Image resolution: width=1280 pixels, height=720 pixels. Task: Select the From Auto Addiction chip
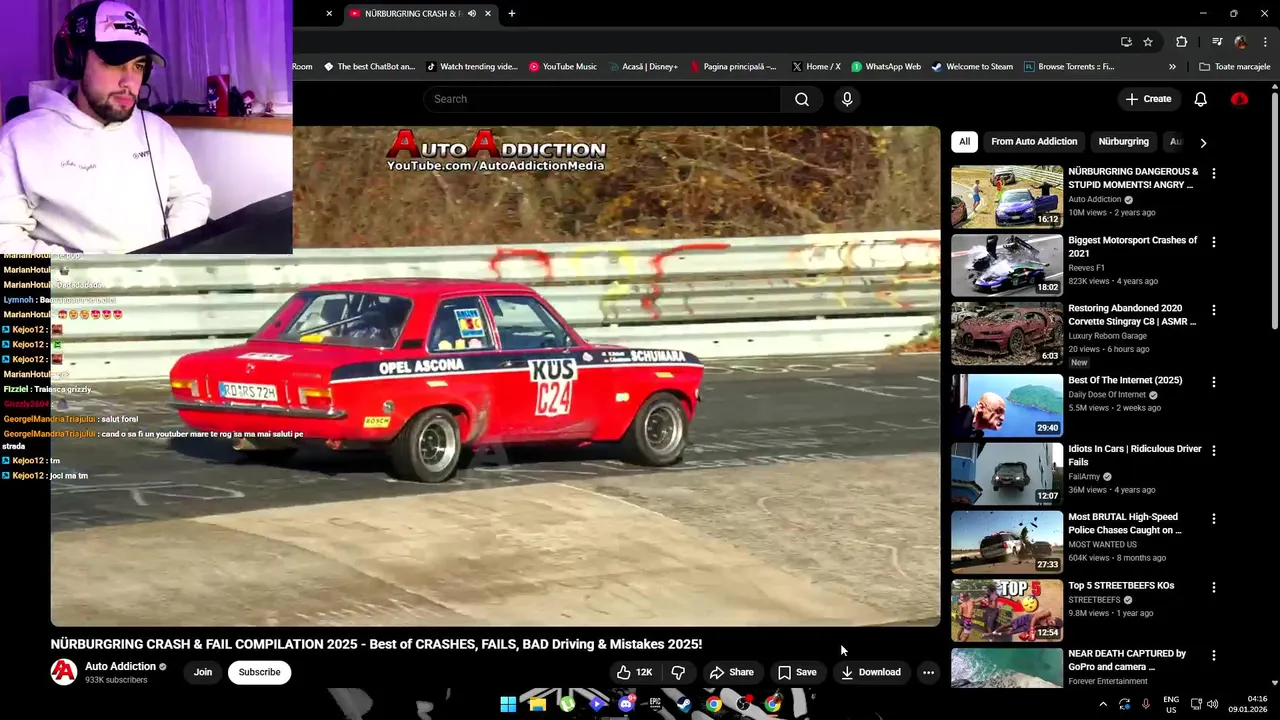coord(1034,142)
